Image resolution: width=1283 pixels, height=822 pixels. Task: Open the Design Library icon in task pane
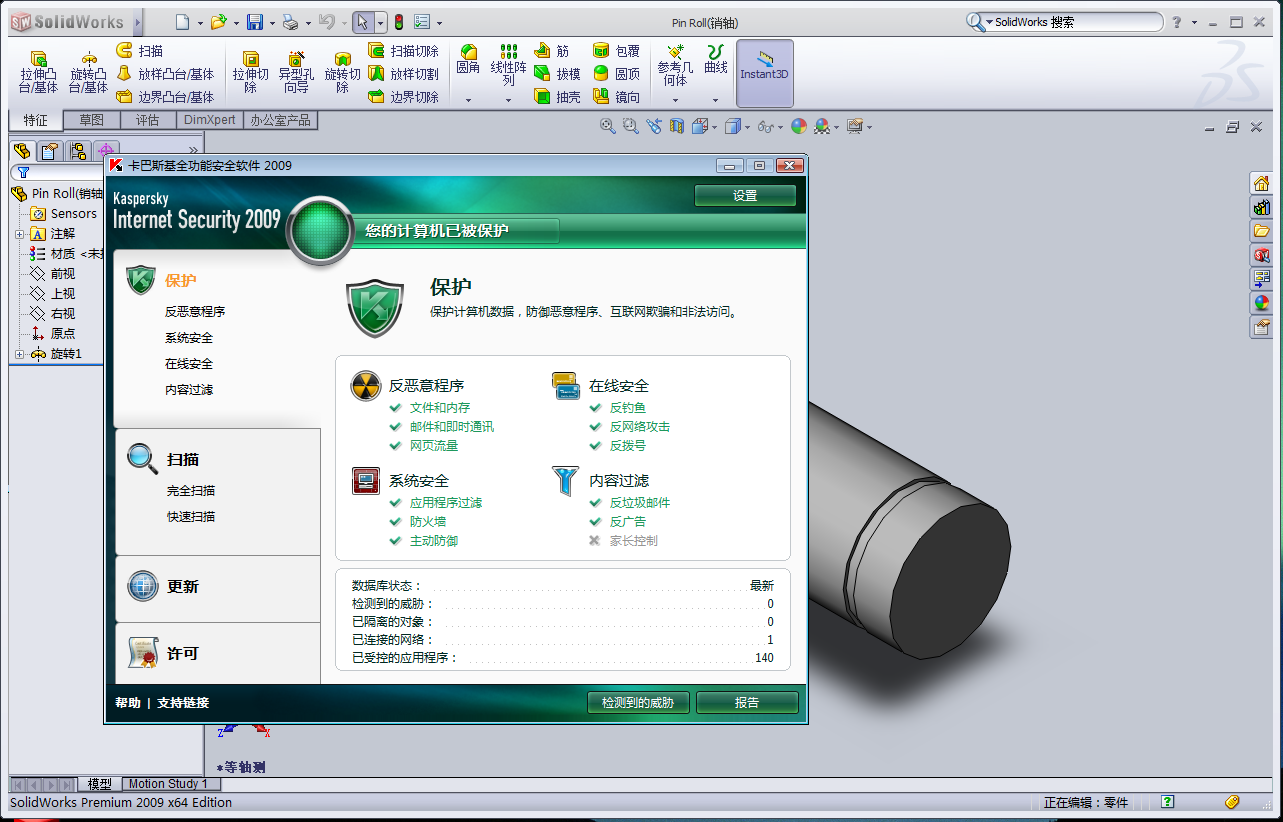pyautogui.click(x=1261, y=207)
